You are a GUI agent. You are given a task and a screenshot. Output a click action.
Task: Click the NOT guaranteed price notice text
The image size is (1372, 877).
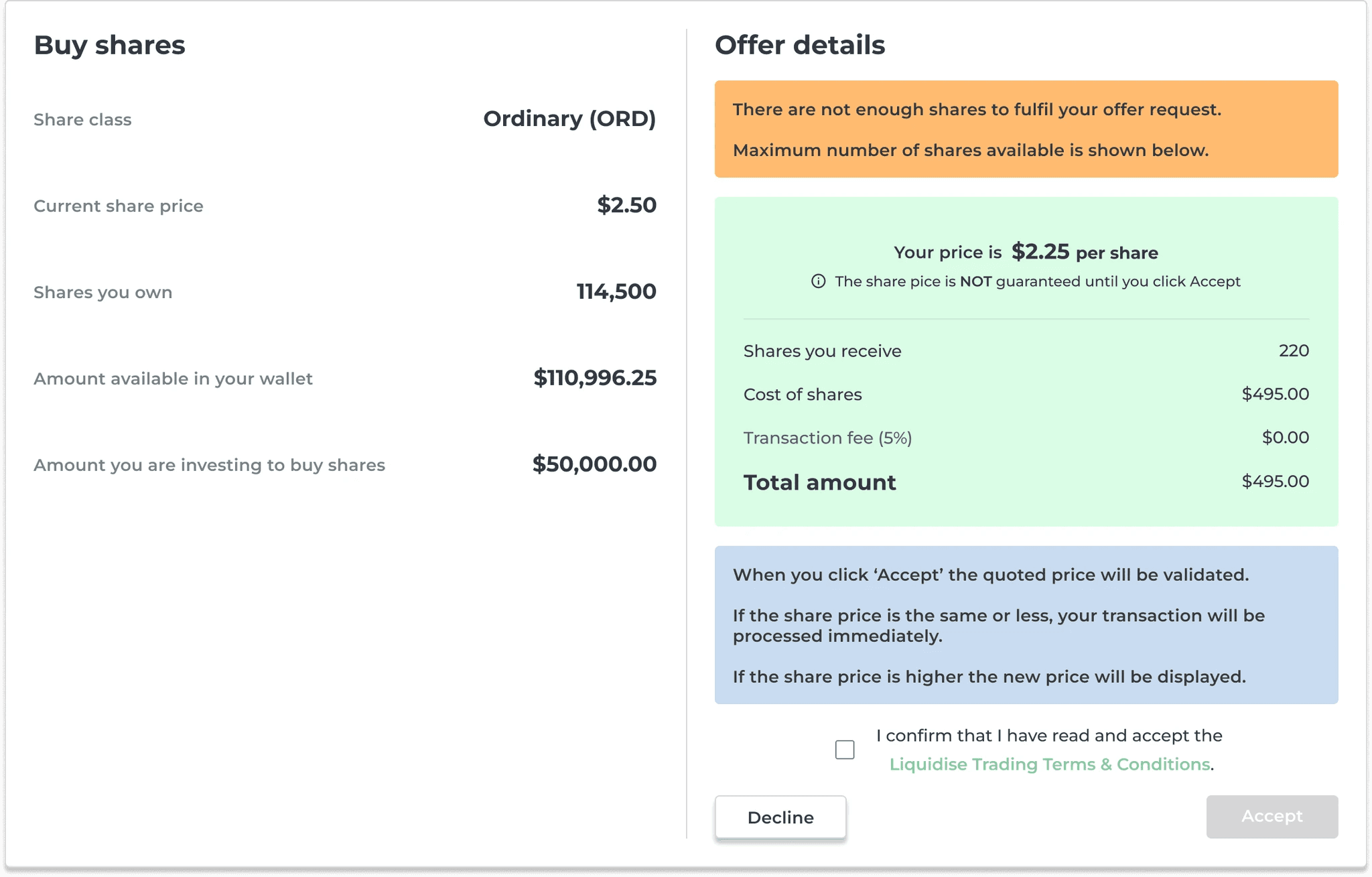[x=1037, y=281]
